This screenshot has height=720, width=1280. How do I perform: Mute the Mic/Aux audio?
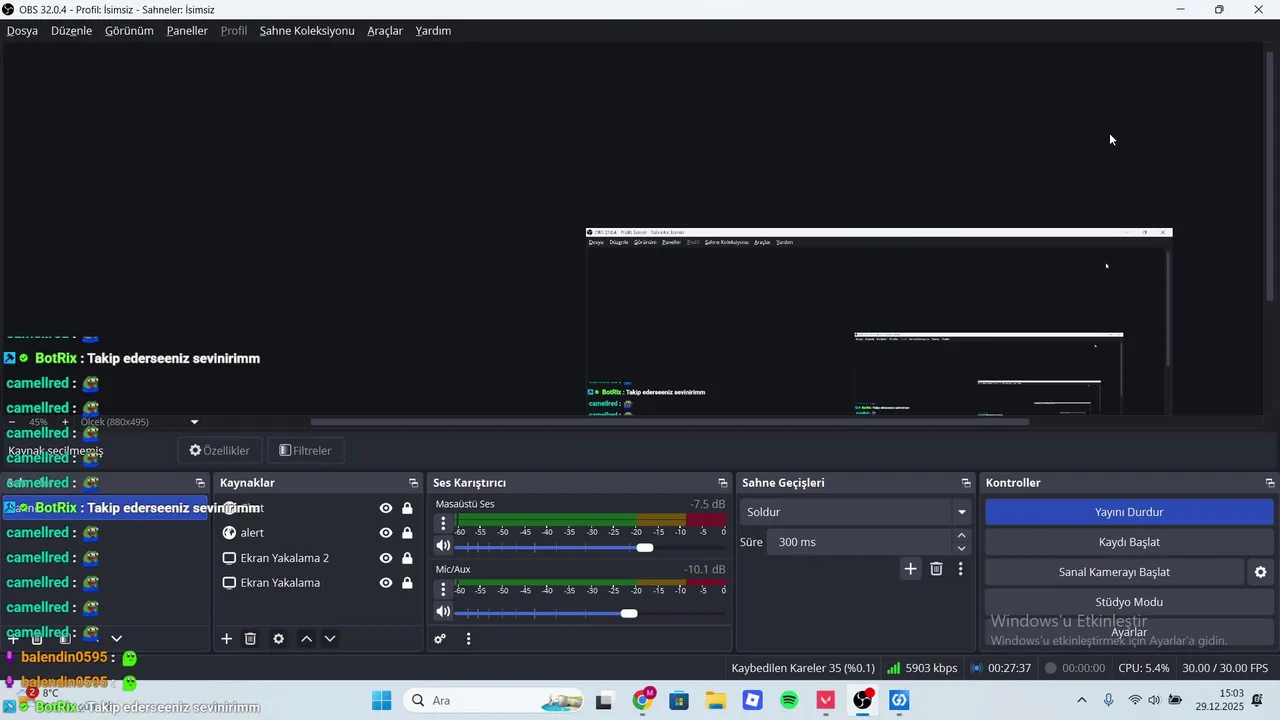pyautogui.click(x=443, y=612)
